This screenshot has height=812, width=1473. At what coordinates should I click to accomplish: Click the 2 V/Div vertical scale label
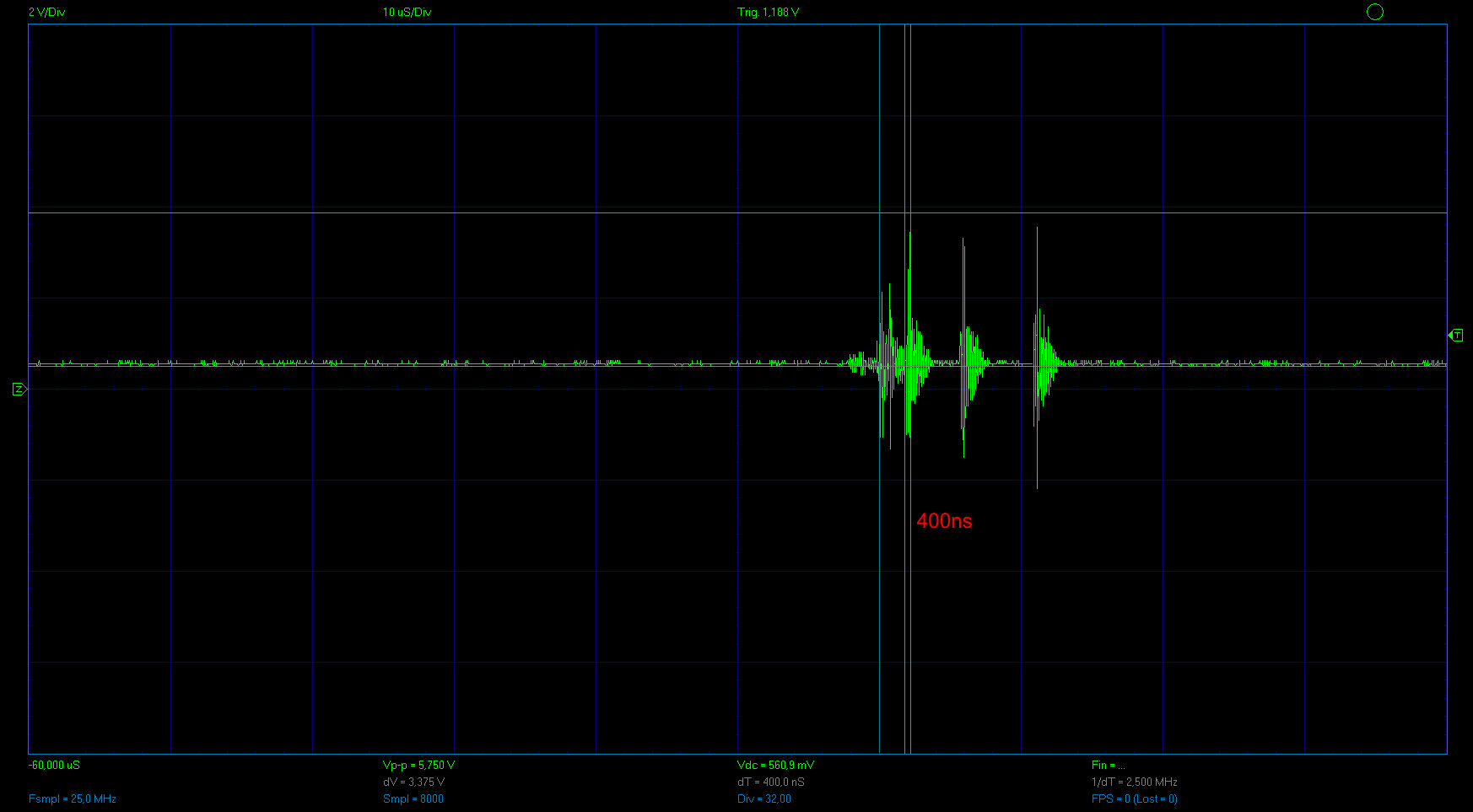[x=46, y=12]
